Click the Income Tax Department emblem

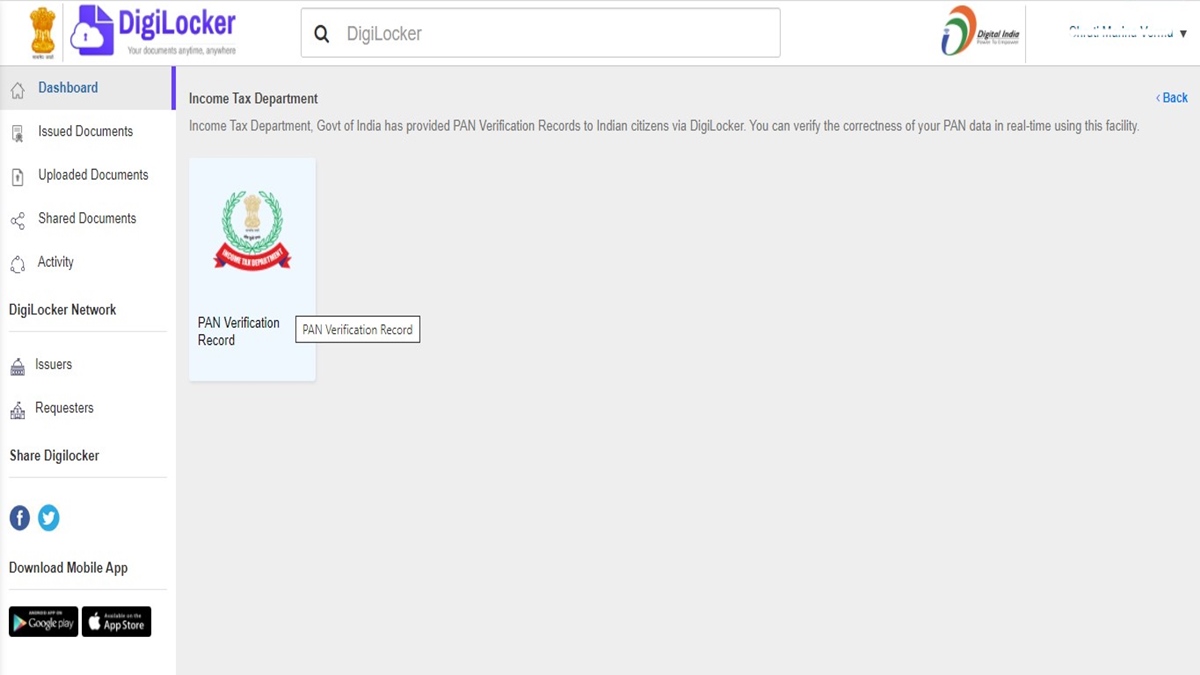click(x=252, y=231)
